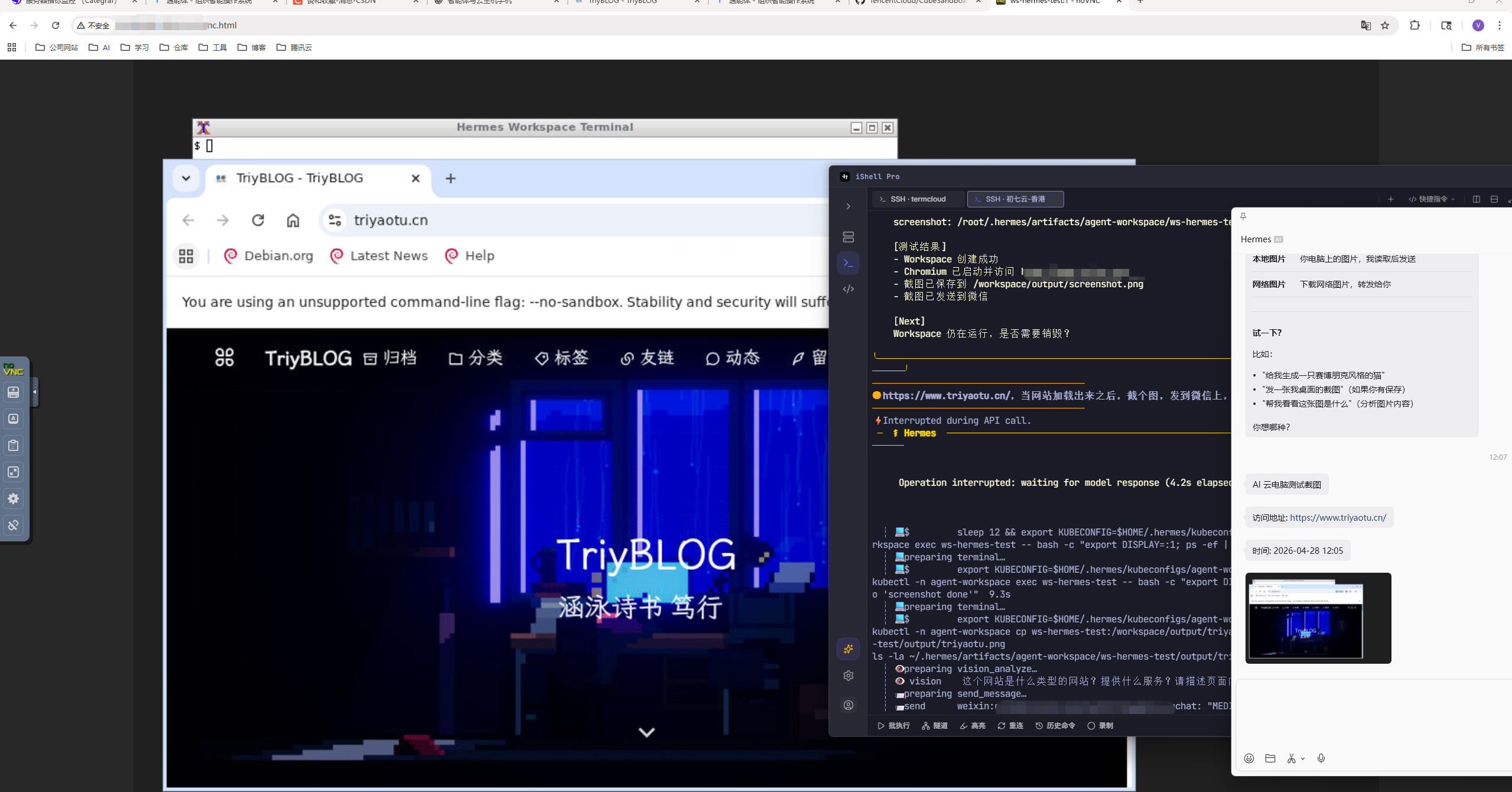Open the Help bookmark
The width and height of the screenshot is (1512, 792).
pyautogui.click(x=470, y=256)
